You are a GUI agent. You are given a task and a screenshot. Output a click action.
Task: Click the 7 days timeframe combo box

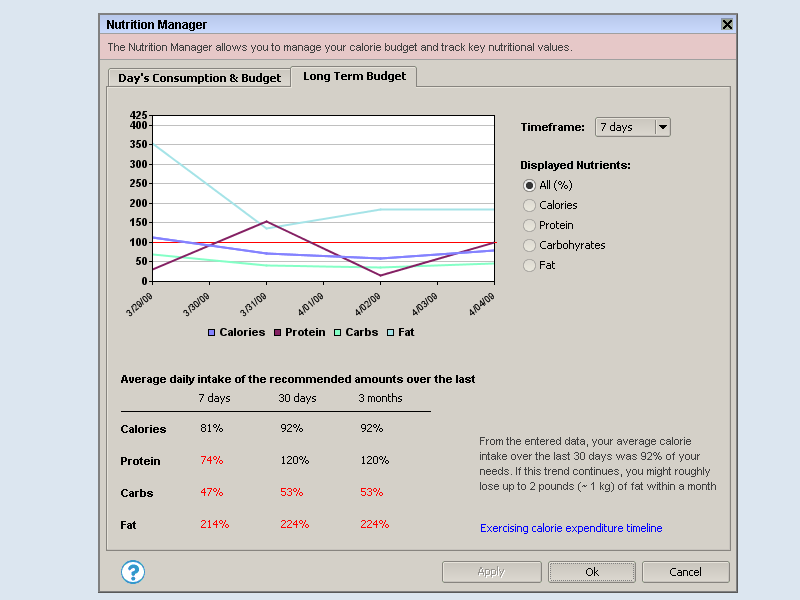pos(625,127)
